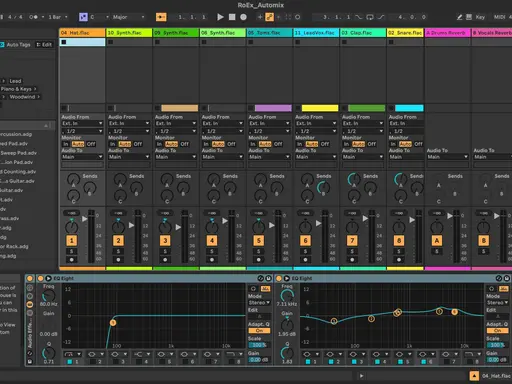Toggle the scale mode button next to key C
This screenshot has height=384, width=512.
coord(83,17)
